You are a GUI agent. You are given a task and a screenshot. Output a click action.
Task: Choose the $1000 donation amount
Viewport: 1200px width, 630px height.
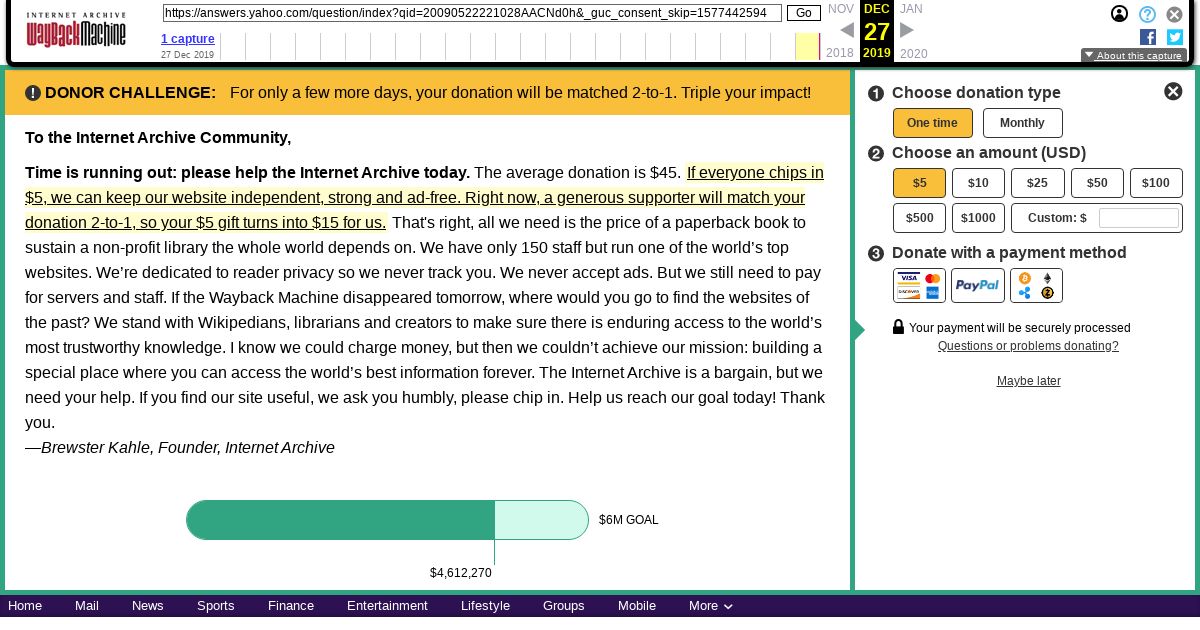tap(978, 218)
